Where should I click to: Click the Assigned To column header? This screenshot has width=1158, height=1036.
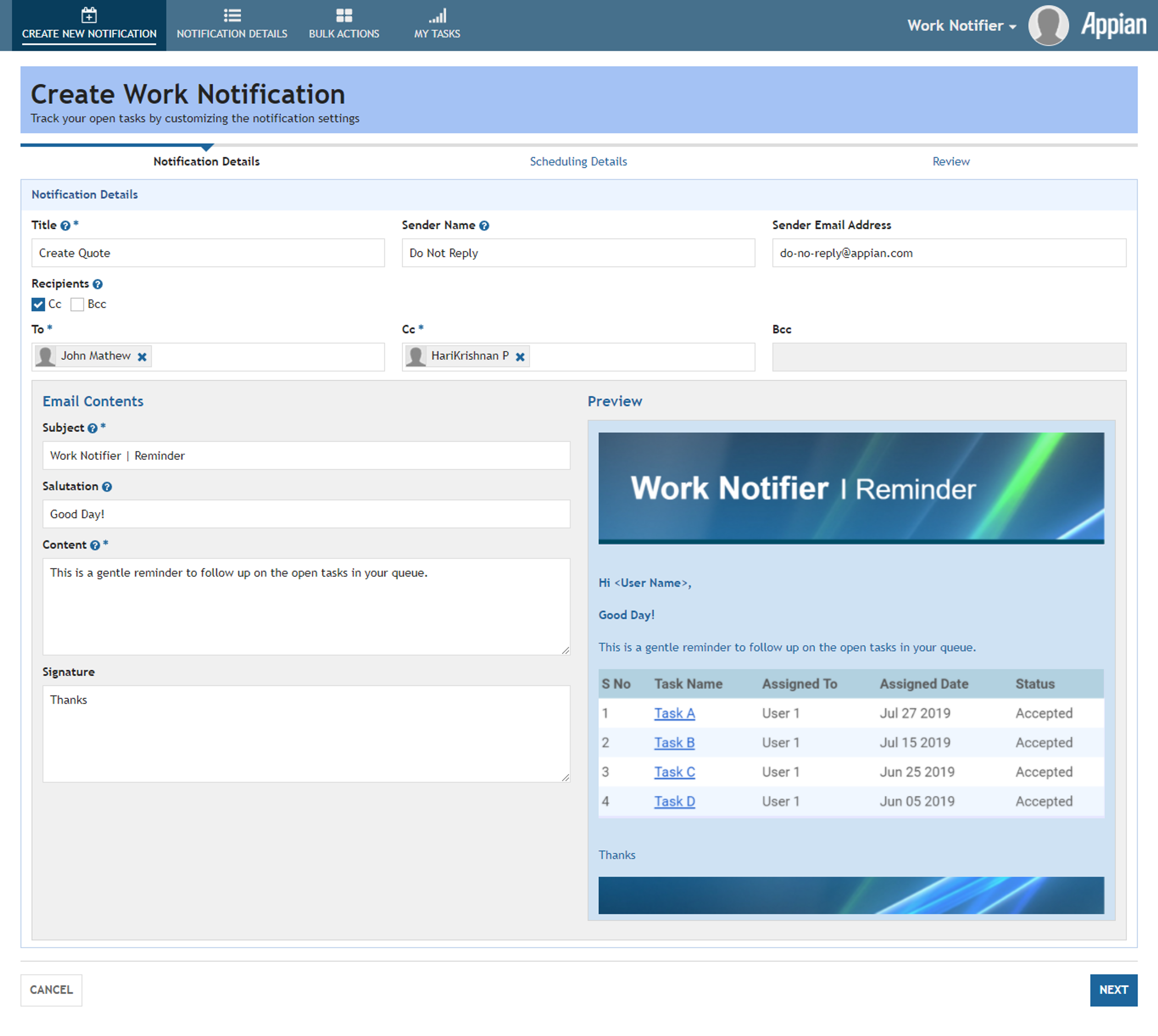coord(799,684)
